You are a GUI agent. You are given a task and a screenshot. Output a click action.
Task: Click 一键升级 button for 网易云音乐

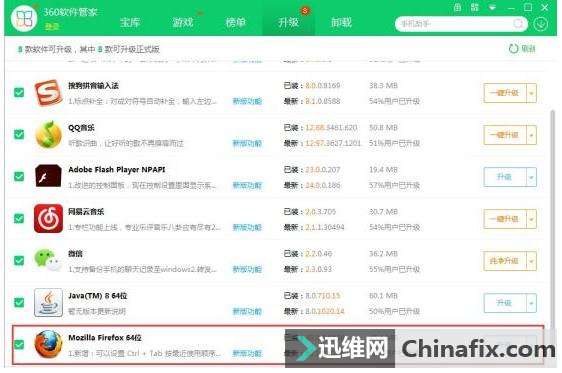pyautogui.click(x=505, y=219)
